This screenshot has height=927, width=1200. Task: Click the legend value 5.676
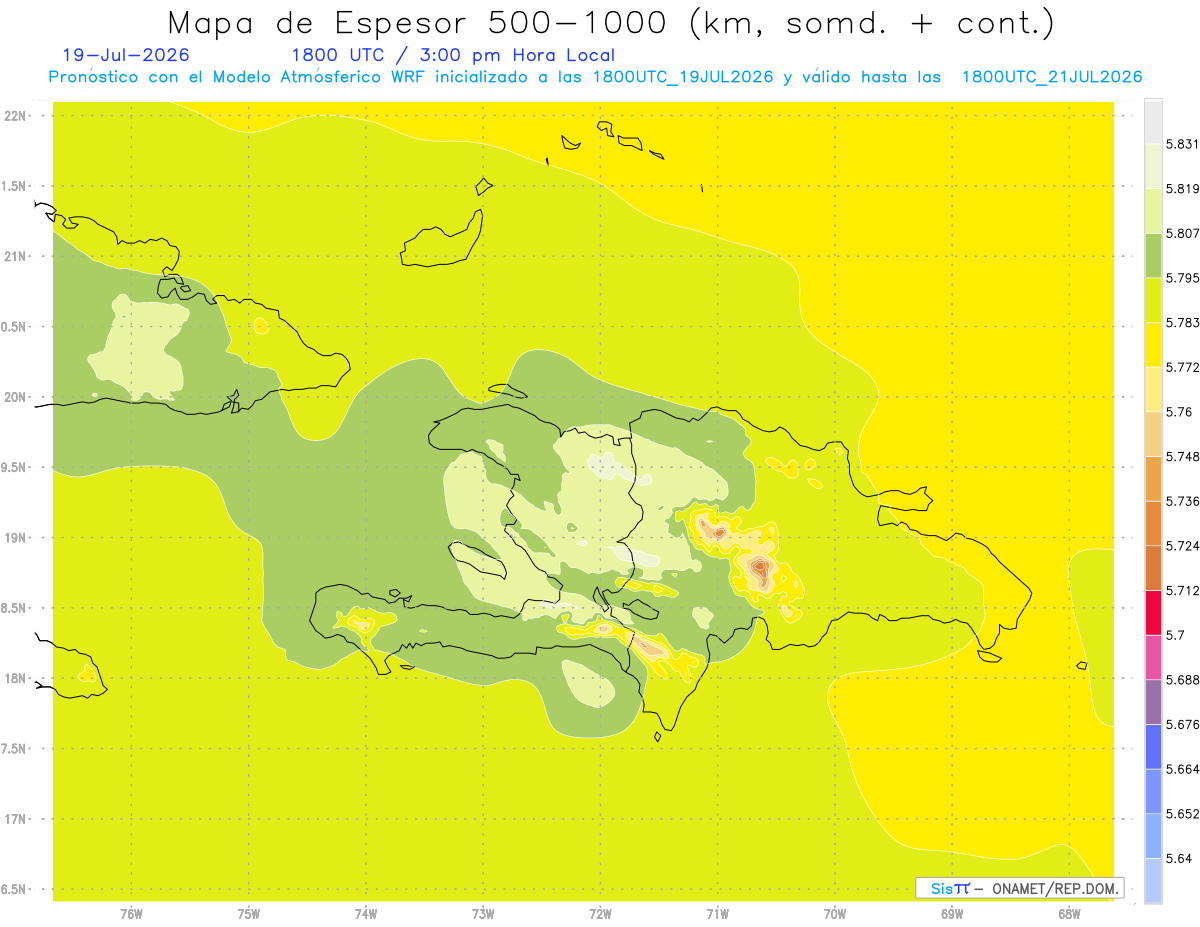1183,724
